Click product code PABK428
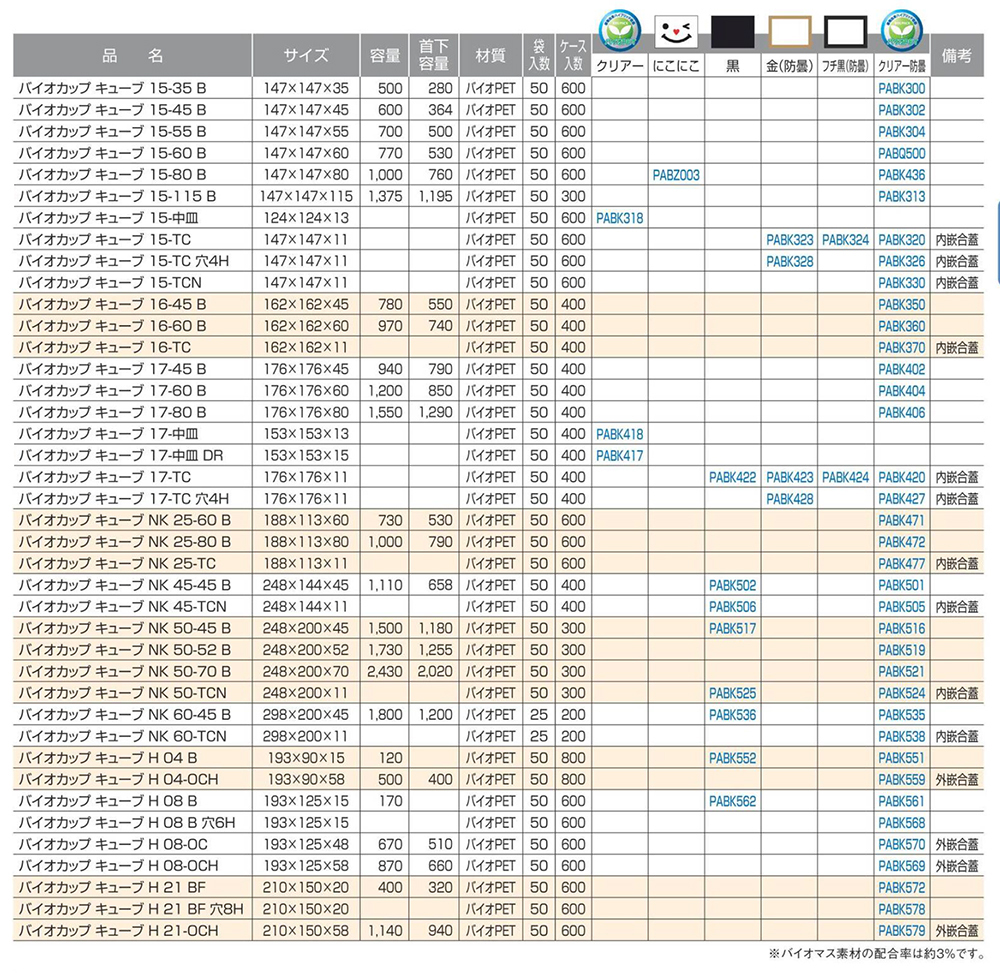The width and height of the screenshot is (1000, 973). click(x=790, y=499)
